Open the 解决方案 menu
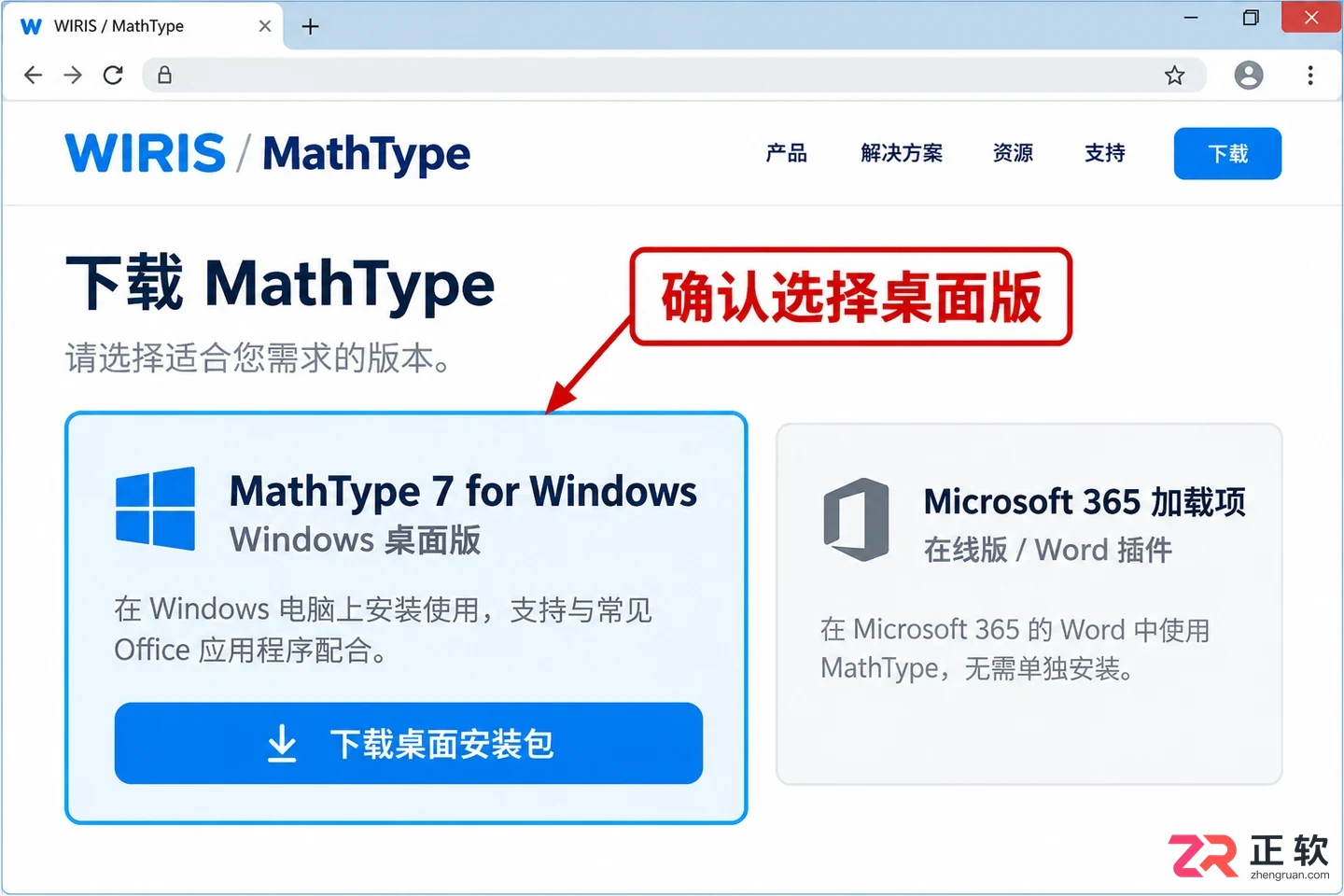 (x=902, y=153)
